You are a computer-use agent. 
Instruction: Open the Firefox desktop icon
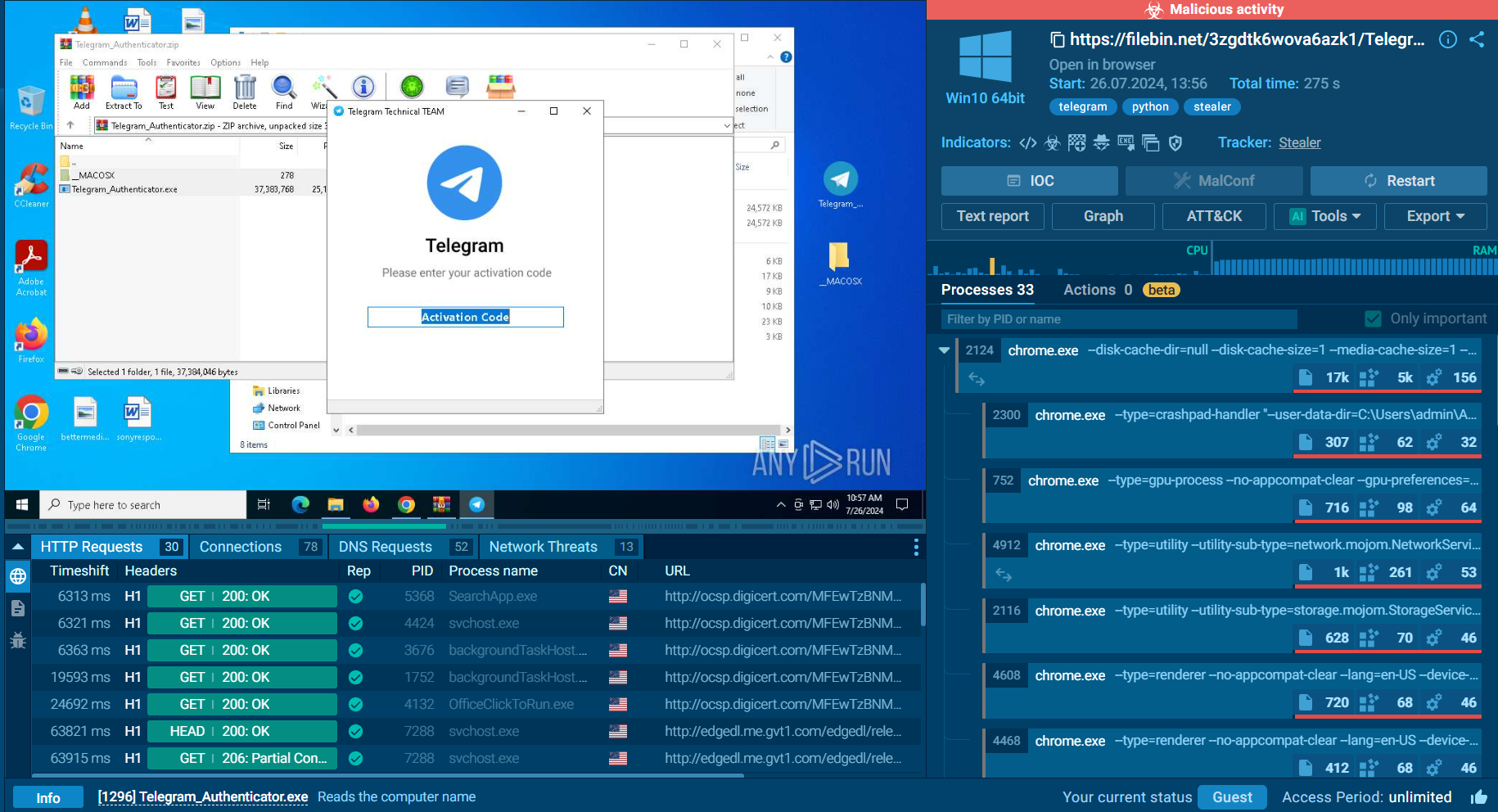coord(31,341)
